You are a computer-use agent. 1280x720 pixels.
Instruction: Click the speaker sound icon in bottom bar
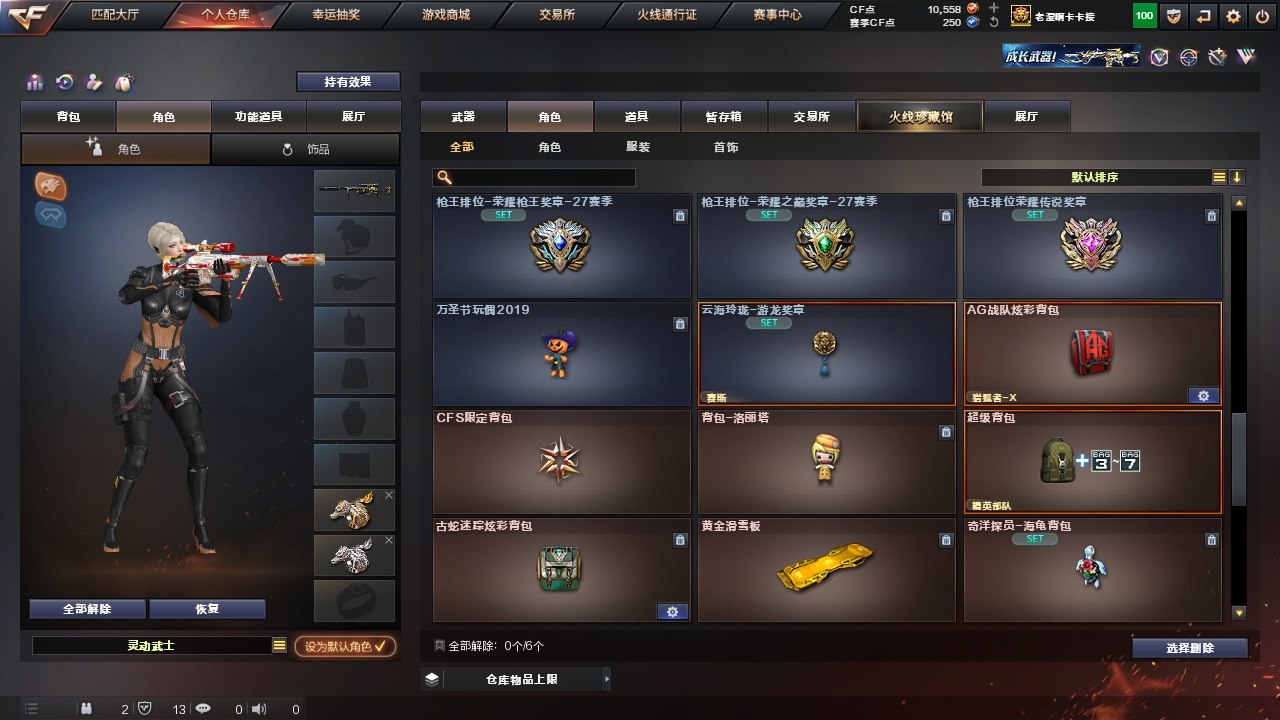[259, 709]
